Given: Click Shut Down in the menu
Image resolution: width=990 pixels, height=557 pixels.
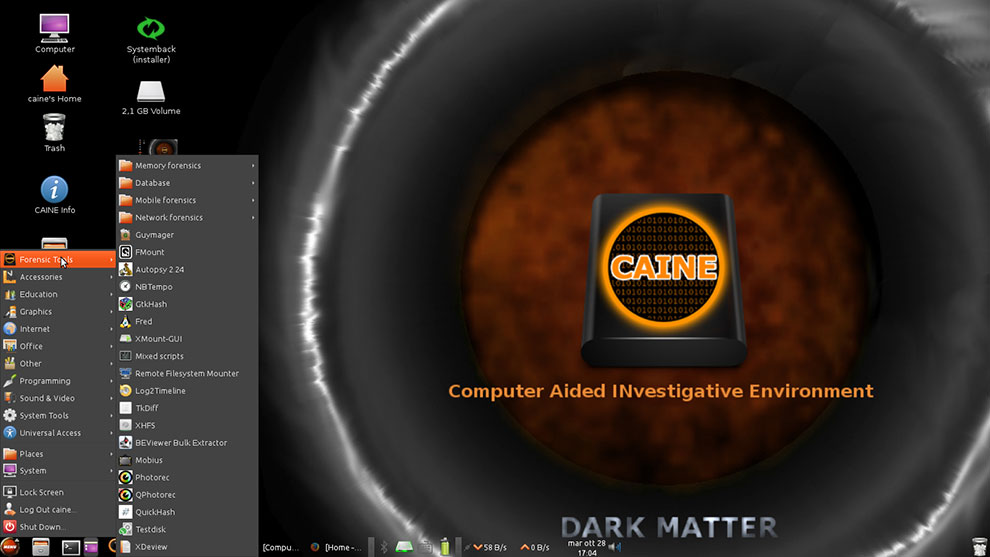Looking at the screenshot, I should (58, 527).
